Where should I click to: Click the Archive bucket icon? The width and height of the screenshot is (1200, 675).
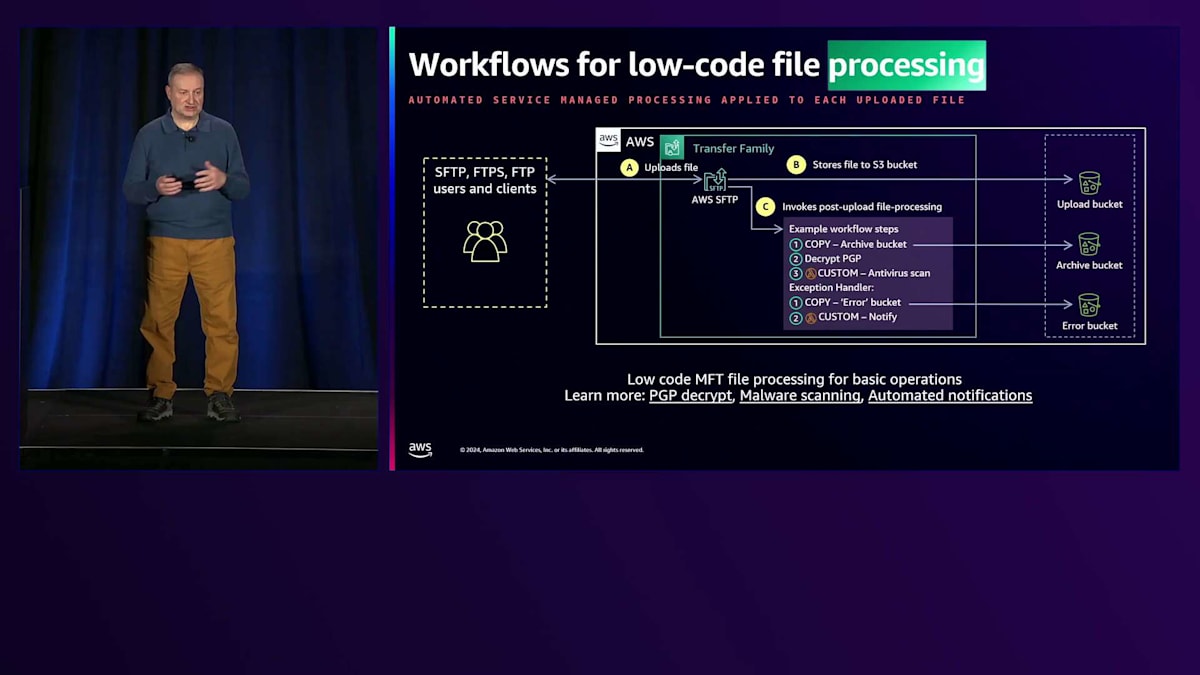pyautogui.click(x=1089, y=244)
